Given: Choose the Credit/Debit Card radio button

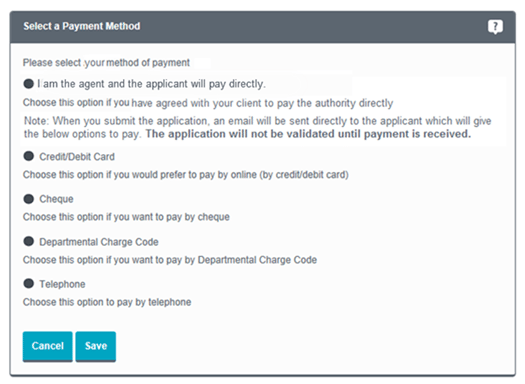Looking at the screenshot, I should coord(29,156).
